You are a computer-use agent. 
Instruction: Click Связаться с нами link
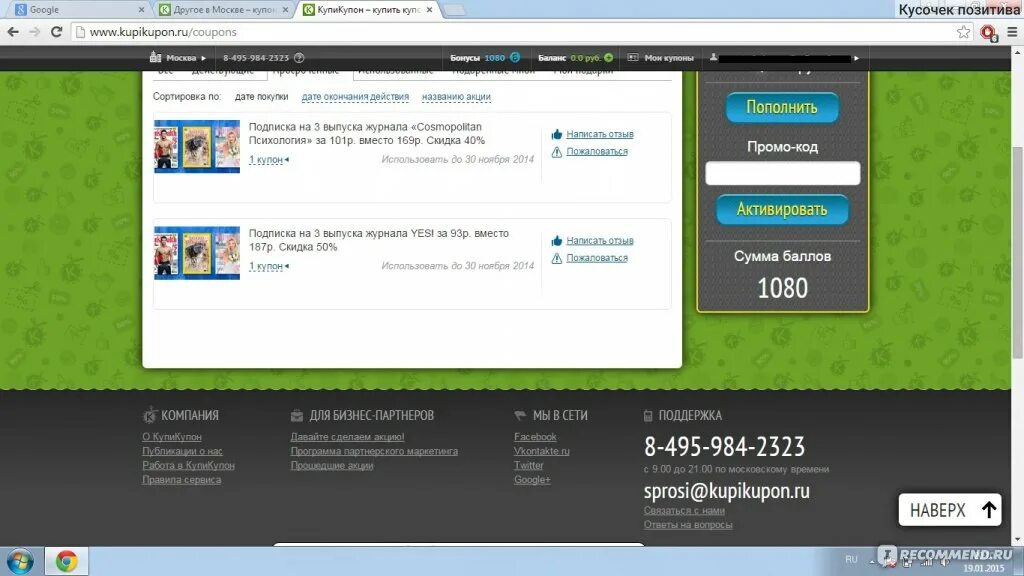point(684,510)
